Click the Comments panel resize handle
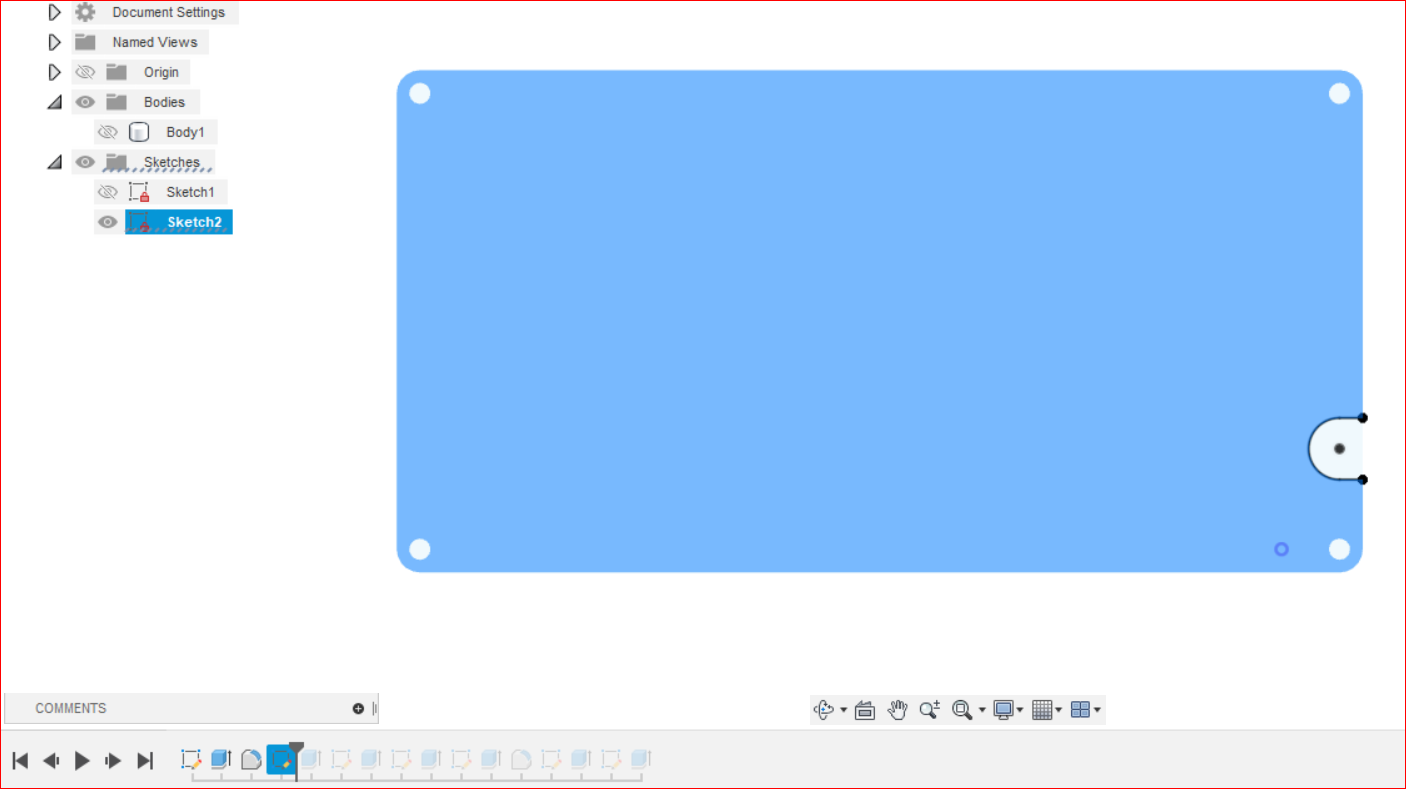Image resolution: width=1406 pixels, height=789 pixels. point(374,708)
